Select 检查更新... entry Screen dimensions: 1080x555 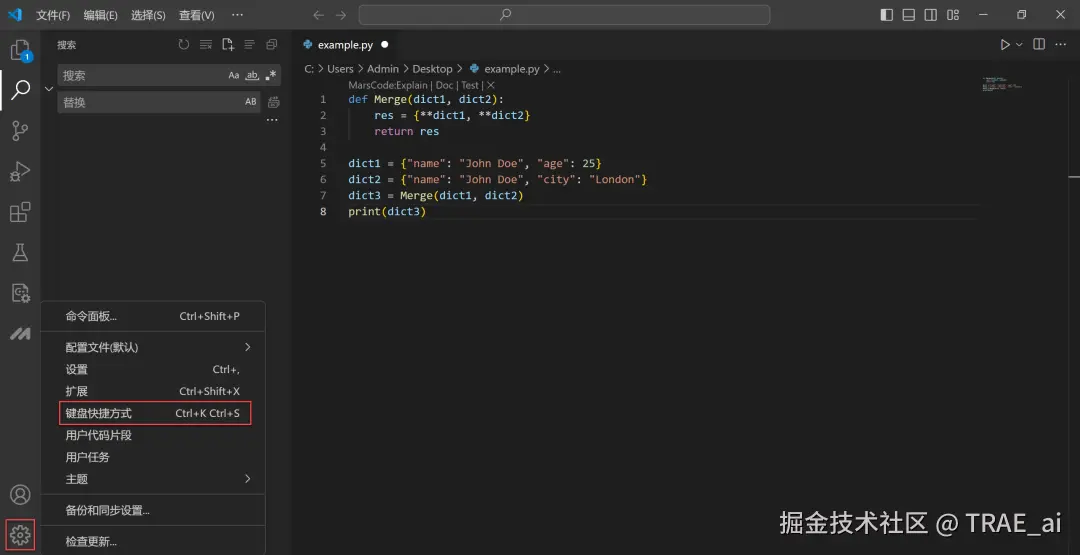click(153, 542)
